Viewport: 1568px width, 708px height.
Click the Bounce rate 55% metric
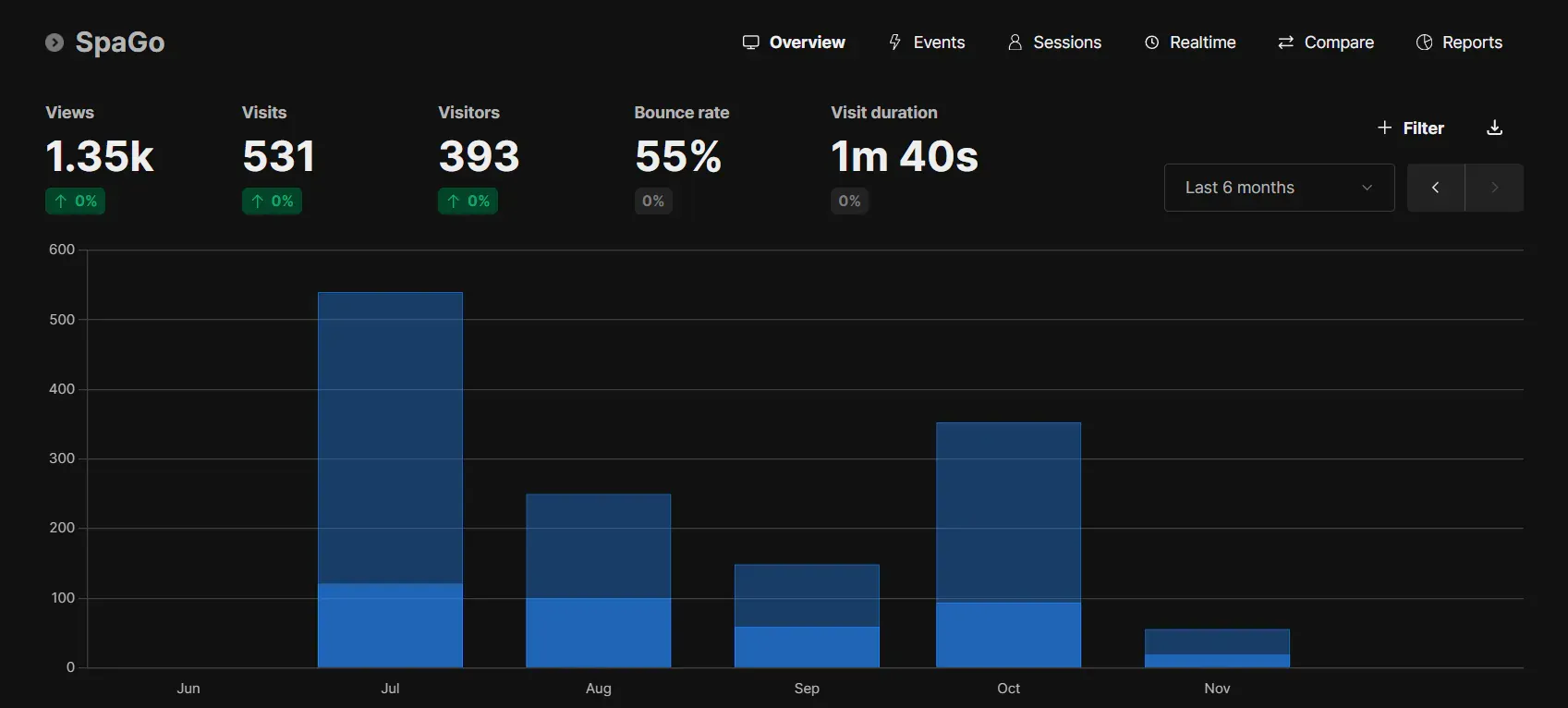point(677,156)
